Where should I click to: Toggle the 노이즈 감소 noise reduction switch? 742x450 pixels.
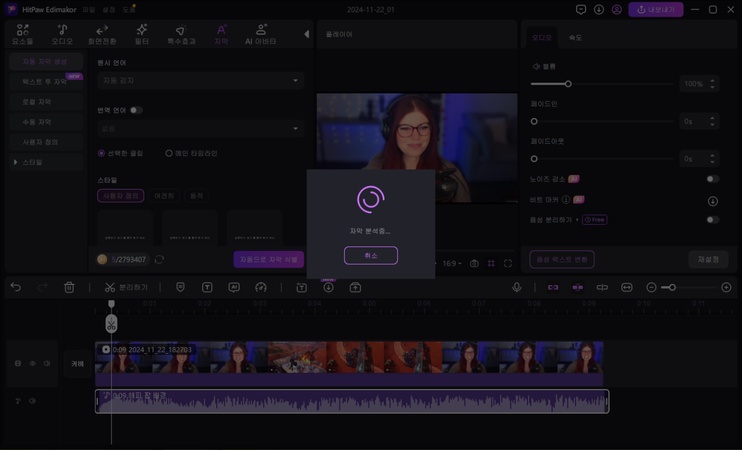click(712, 179)
